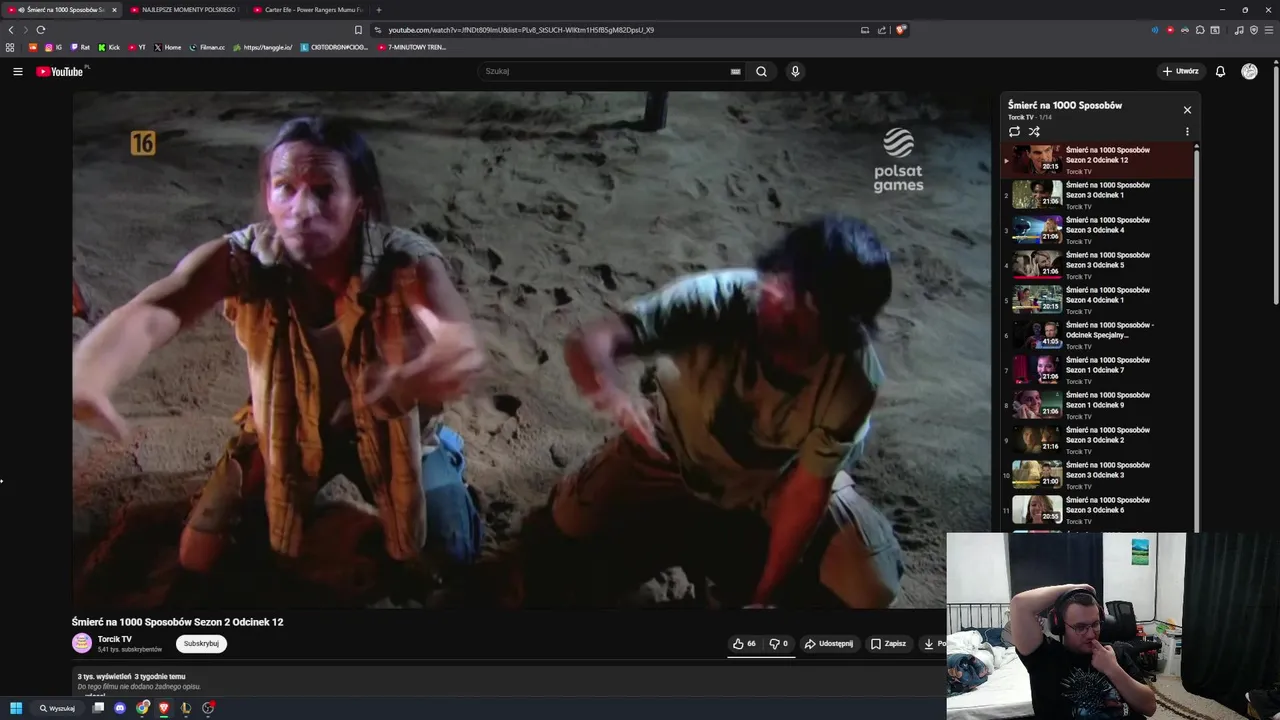Save video with the Zapisz button
The height and width of the screenshot is (720, 1280).
coord(888,644)
